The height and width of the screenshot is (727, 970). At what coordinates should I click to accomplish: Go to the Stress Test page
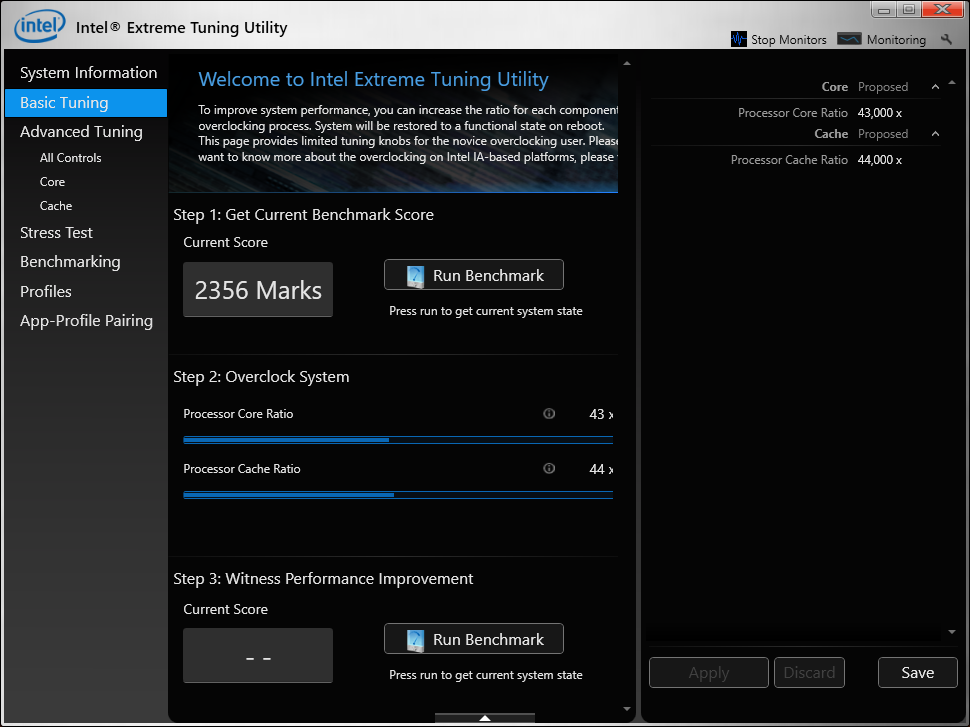[x=56, y=233]
